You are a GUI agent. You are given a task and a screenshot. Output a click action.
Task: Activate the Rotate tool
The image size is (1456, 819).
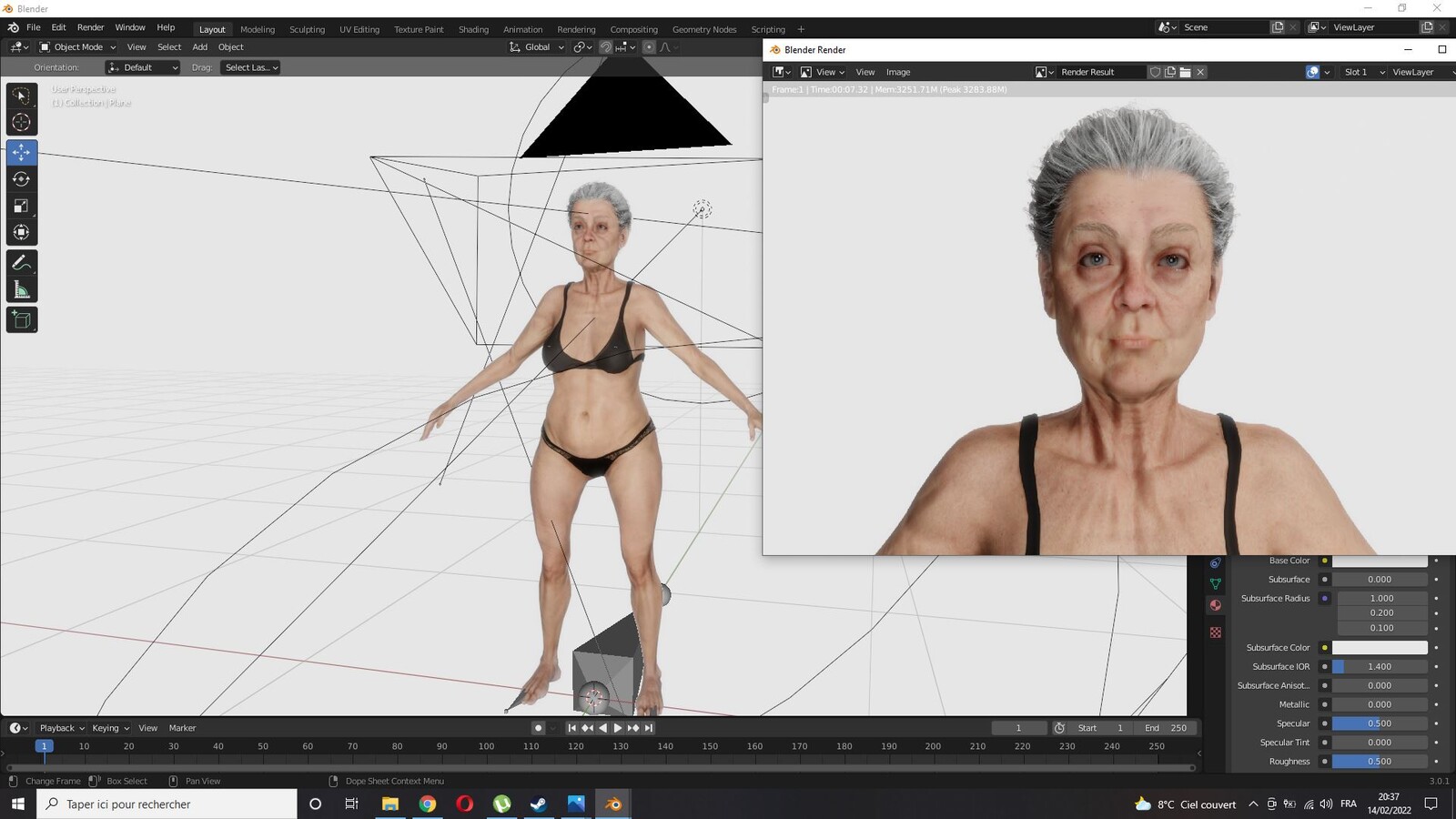21,179
